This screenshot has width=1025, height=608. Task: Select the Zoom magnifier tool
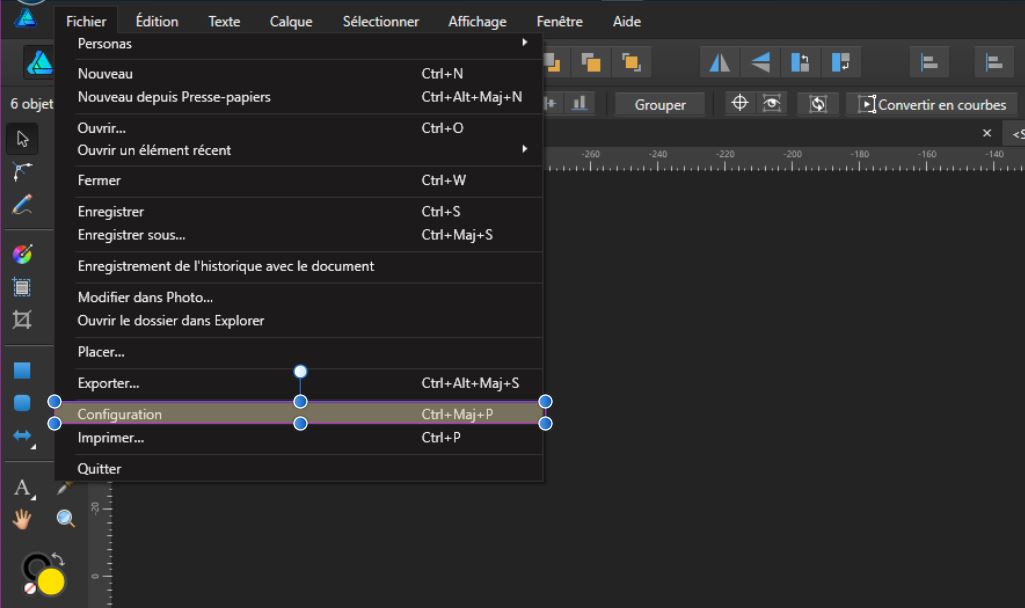(x=65, y=519)
